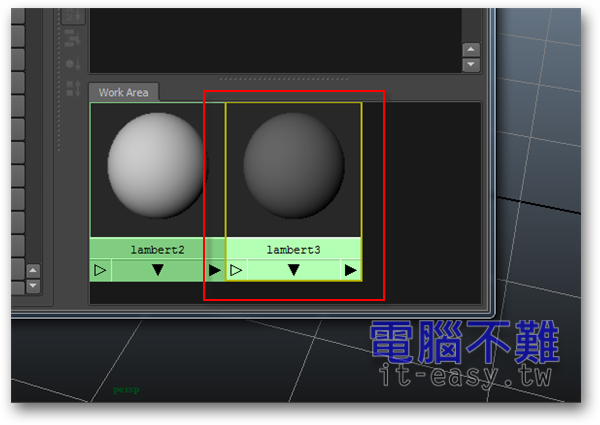Select the lambert3 material sphere swatch
This screenshot has width=600, height=425.
(293, 166)
